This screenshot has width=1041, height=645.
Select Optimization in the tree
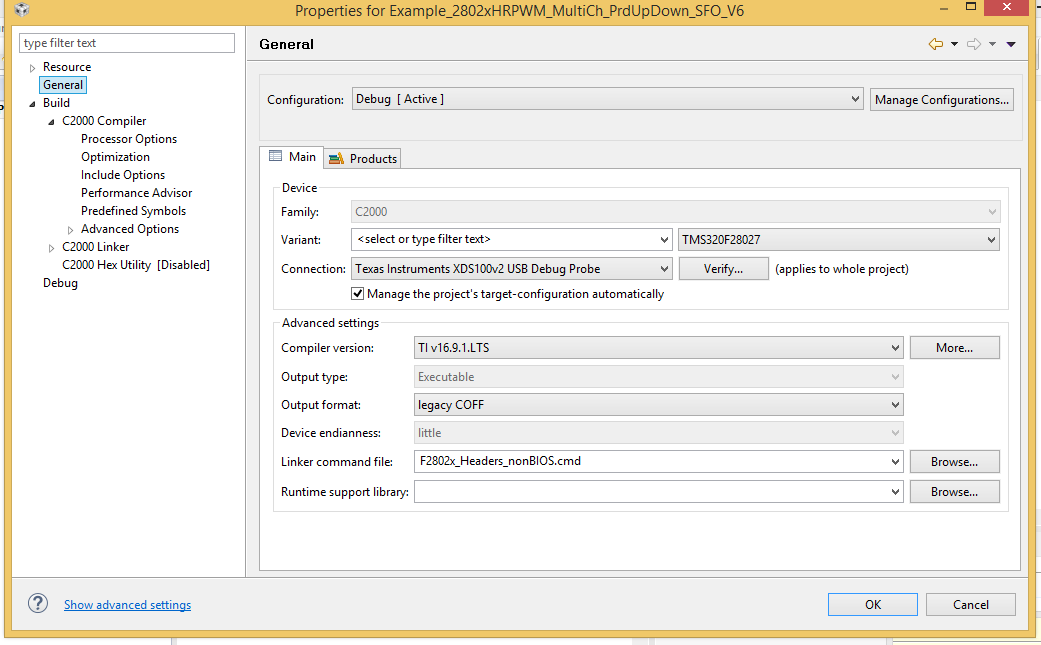click(115, 157)
